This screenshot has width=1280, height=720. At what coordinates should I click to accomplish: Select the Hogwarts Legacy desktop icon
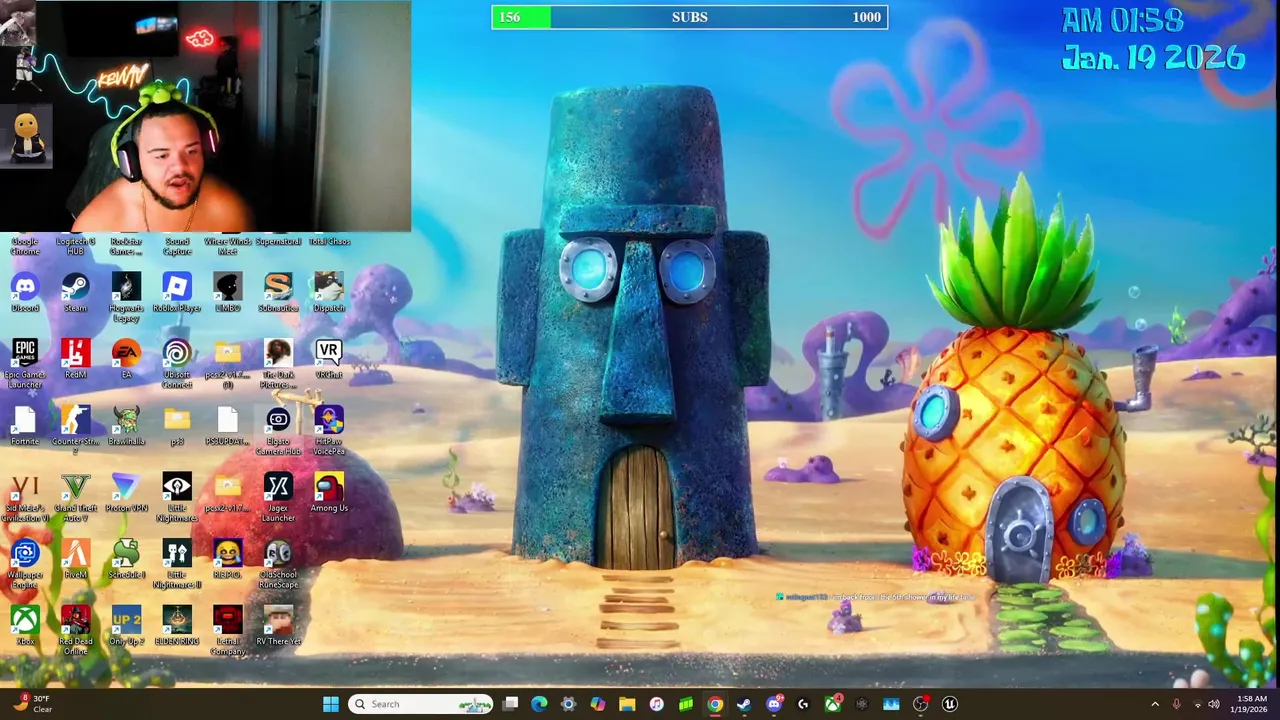point(126,296)
